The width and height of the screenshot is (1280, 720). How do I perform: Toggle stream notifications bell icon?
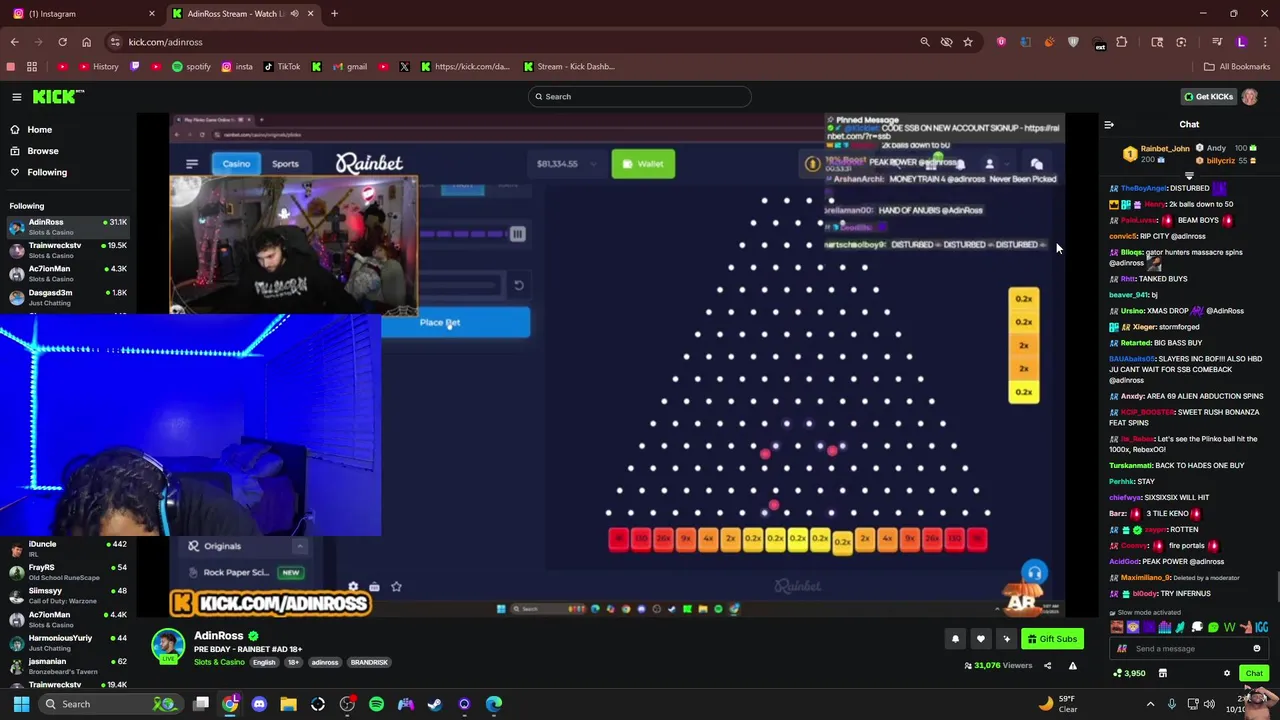(955, 639)
